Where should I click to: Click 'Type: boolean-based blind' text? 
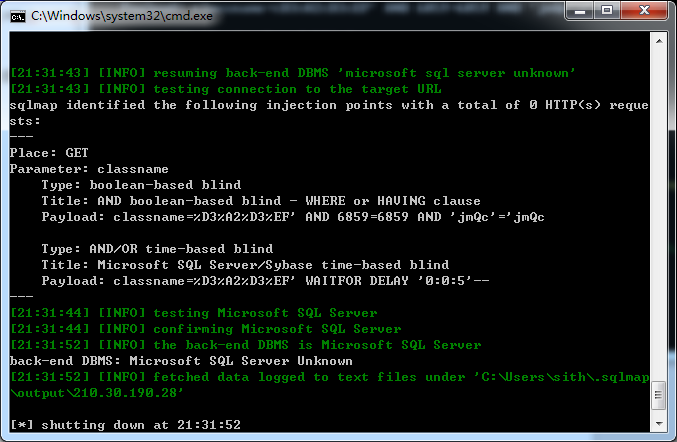[x=141, y=185]
